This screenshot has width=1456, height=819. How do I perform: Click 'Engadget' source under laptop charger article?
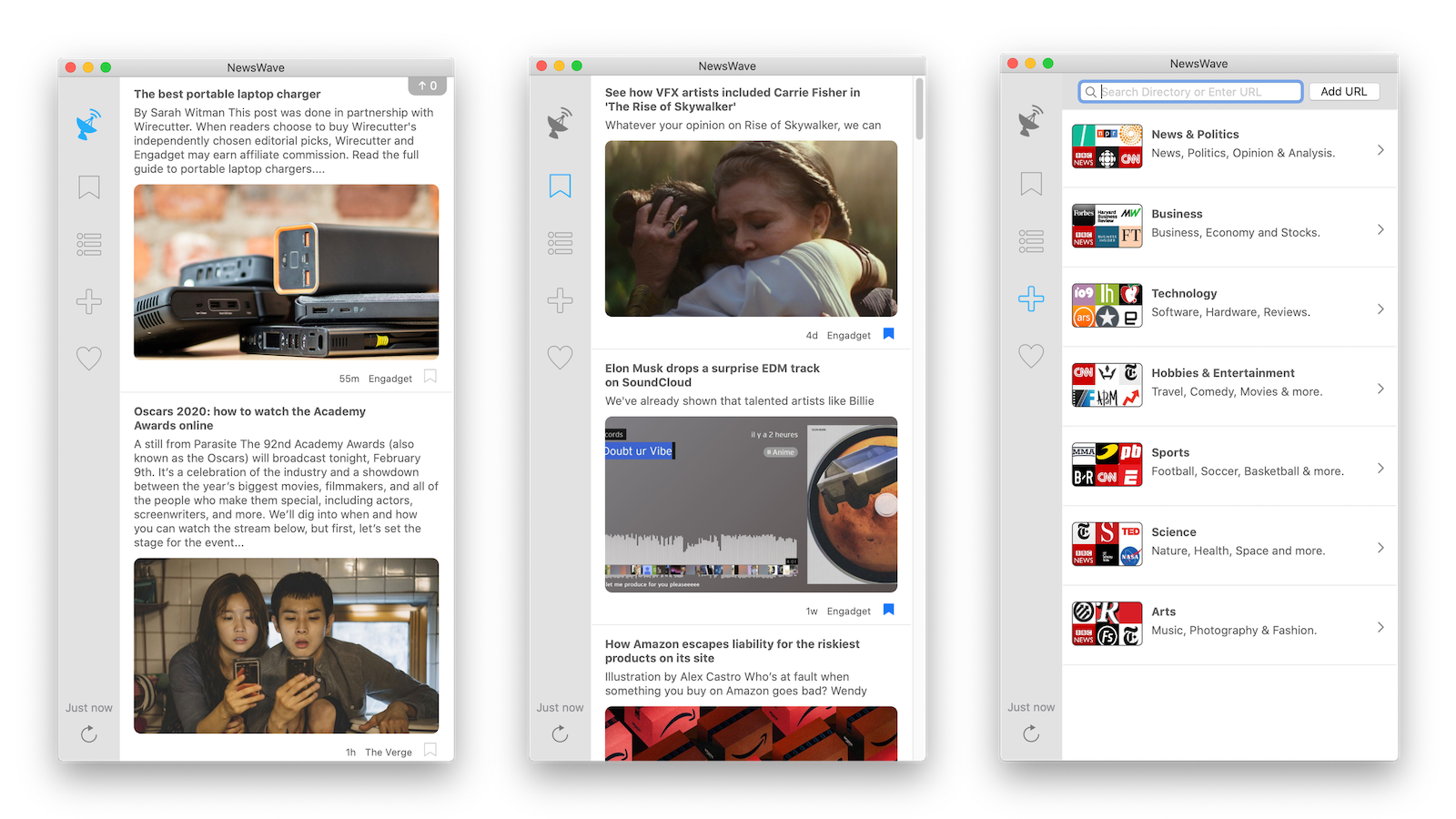[390, 379]
